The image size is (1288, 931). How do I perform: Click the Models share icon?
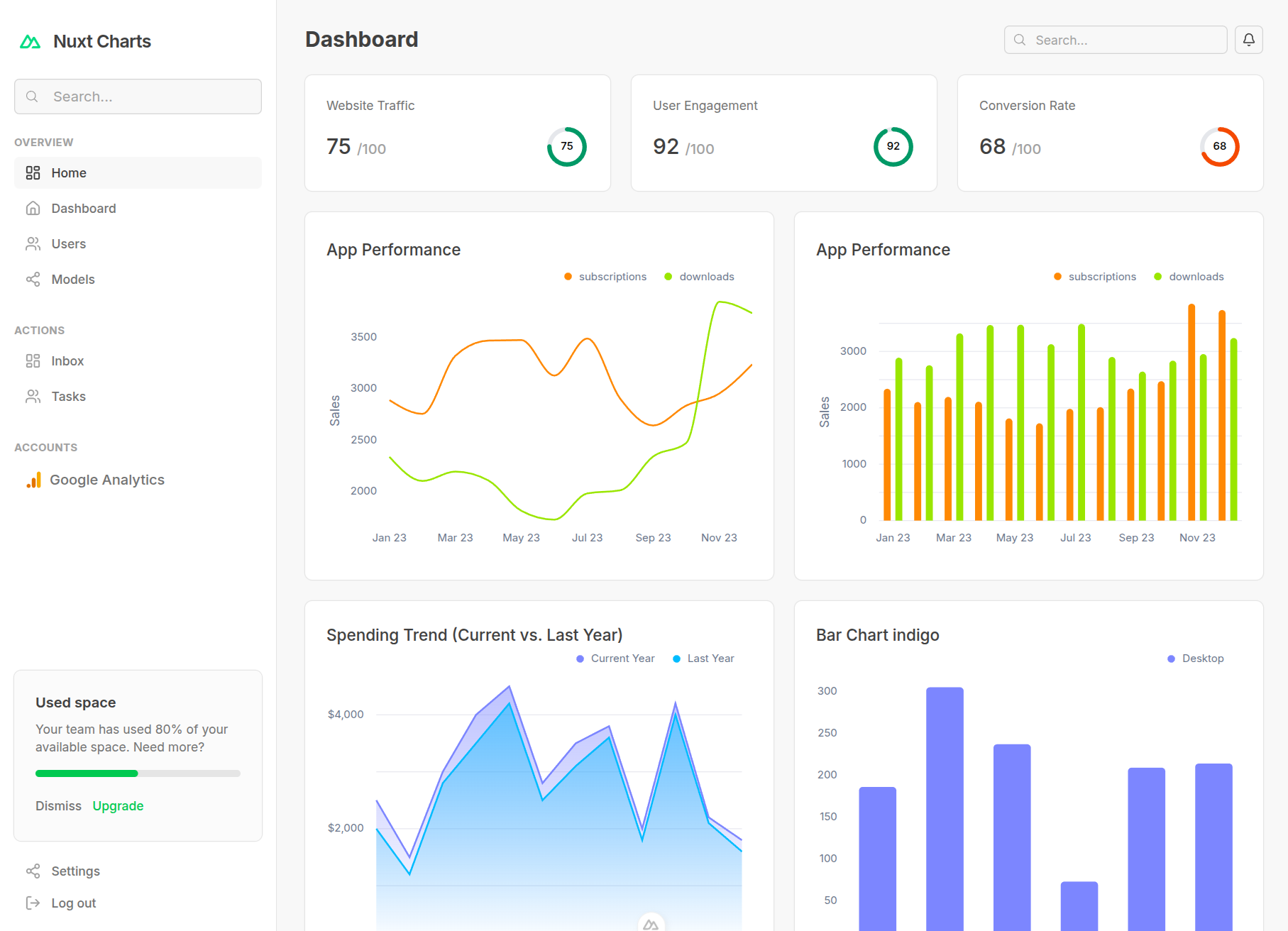(33, 279)
